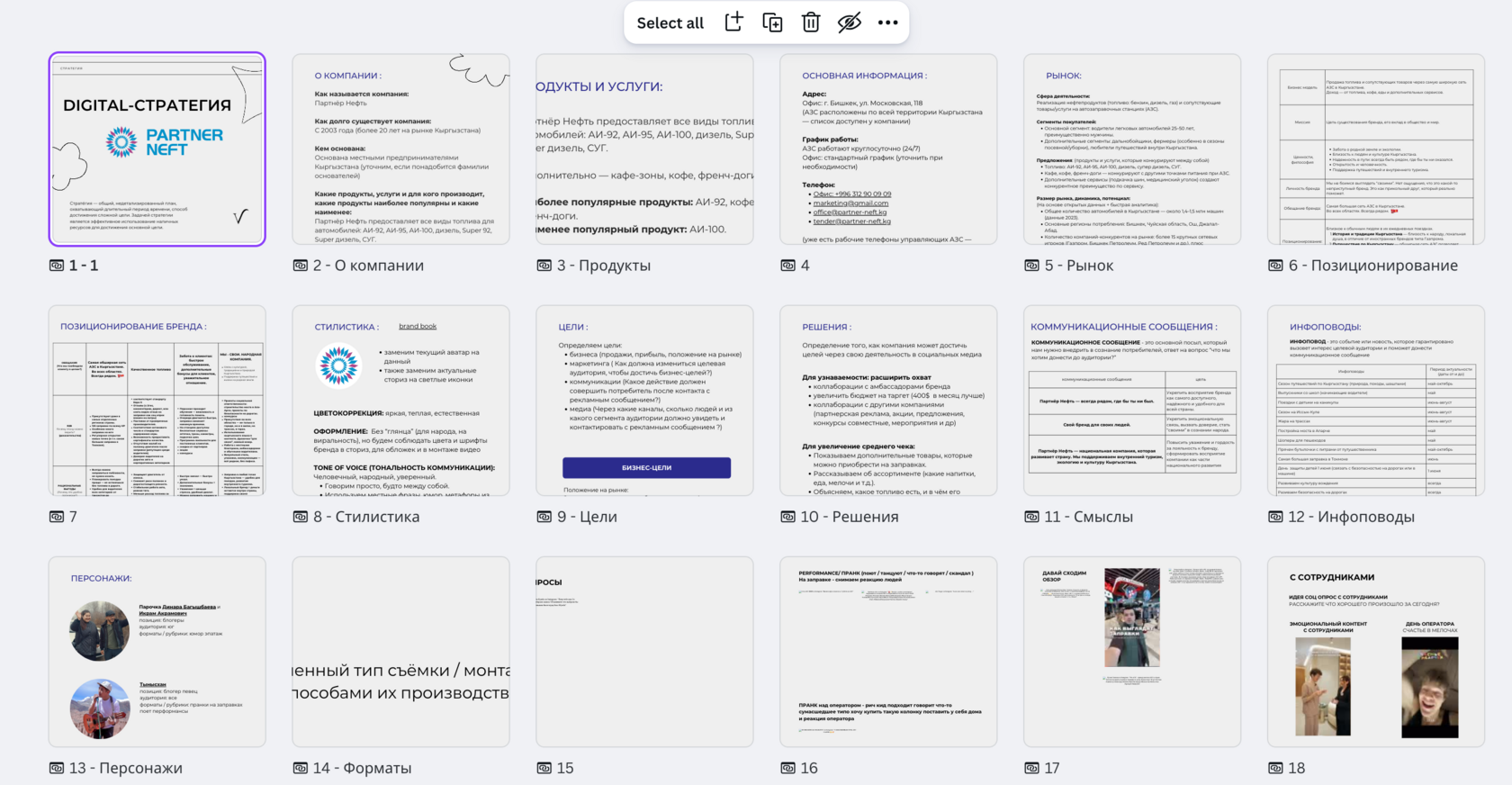
Task: Click the page icon beside '2 - О компании'
Action: click(x=300, y=266)
